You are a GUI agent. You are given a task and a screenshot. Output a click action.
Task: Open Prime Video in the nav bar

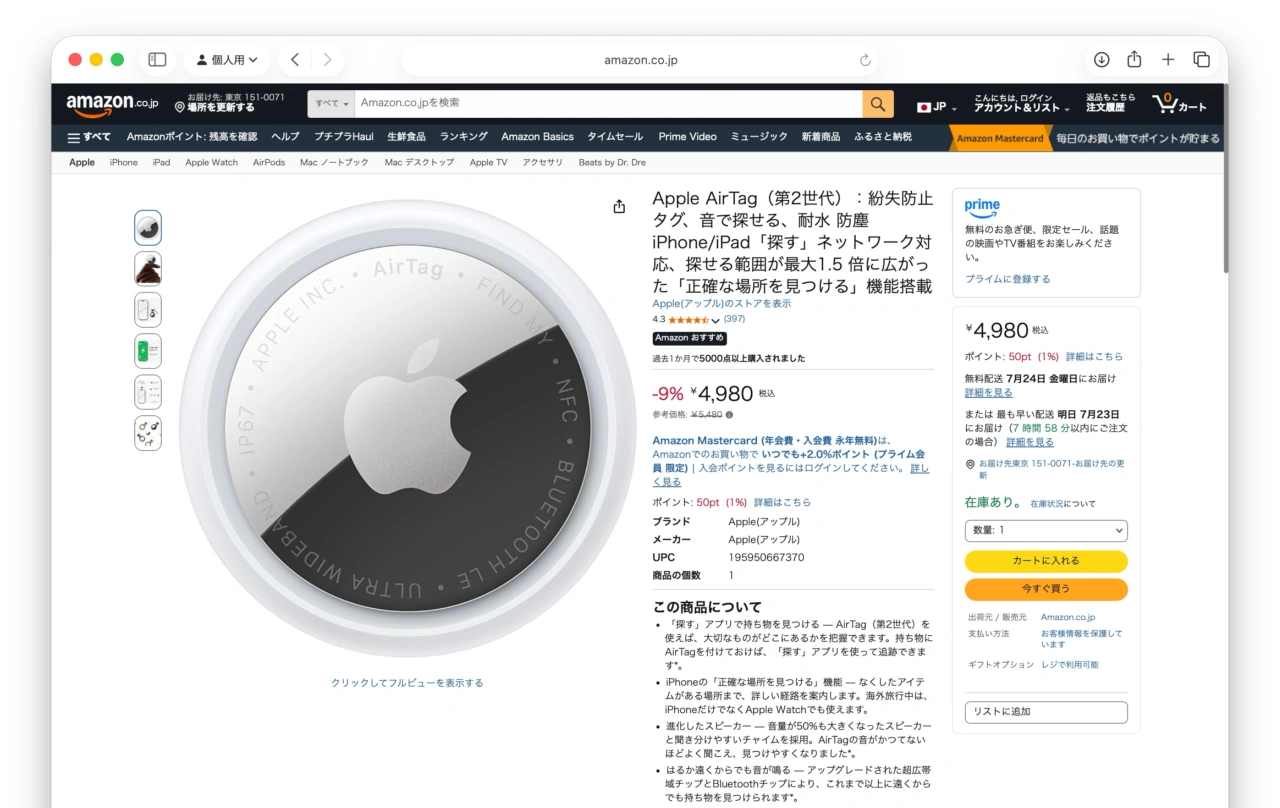[x=687, y=137]
